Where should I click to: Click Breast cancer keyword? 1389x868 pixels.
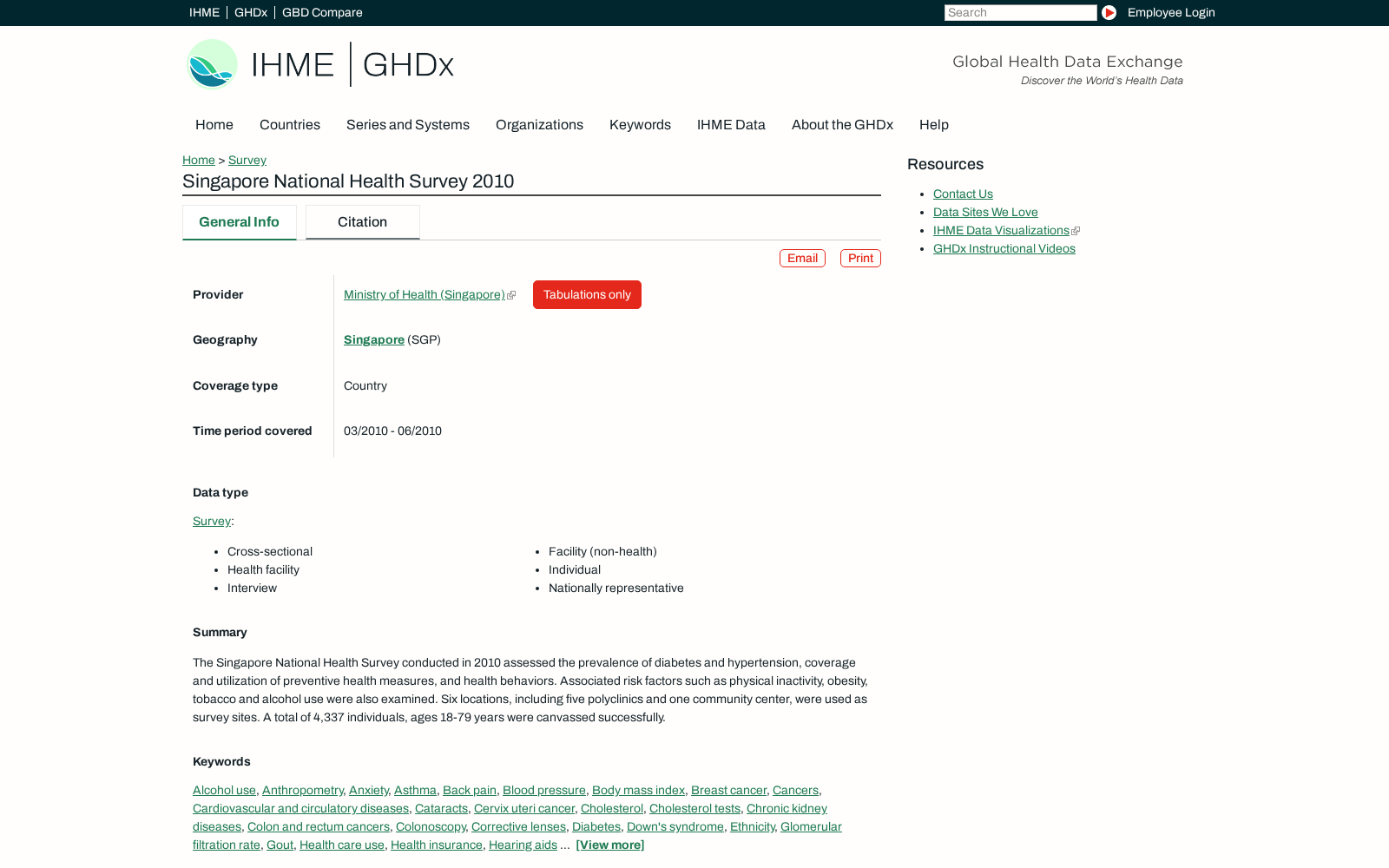point(728,790)
